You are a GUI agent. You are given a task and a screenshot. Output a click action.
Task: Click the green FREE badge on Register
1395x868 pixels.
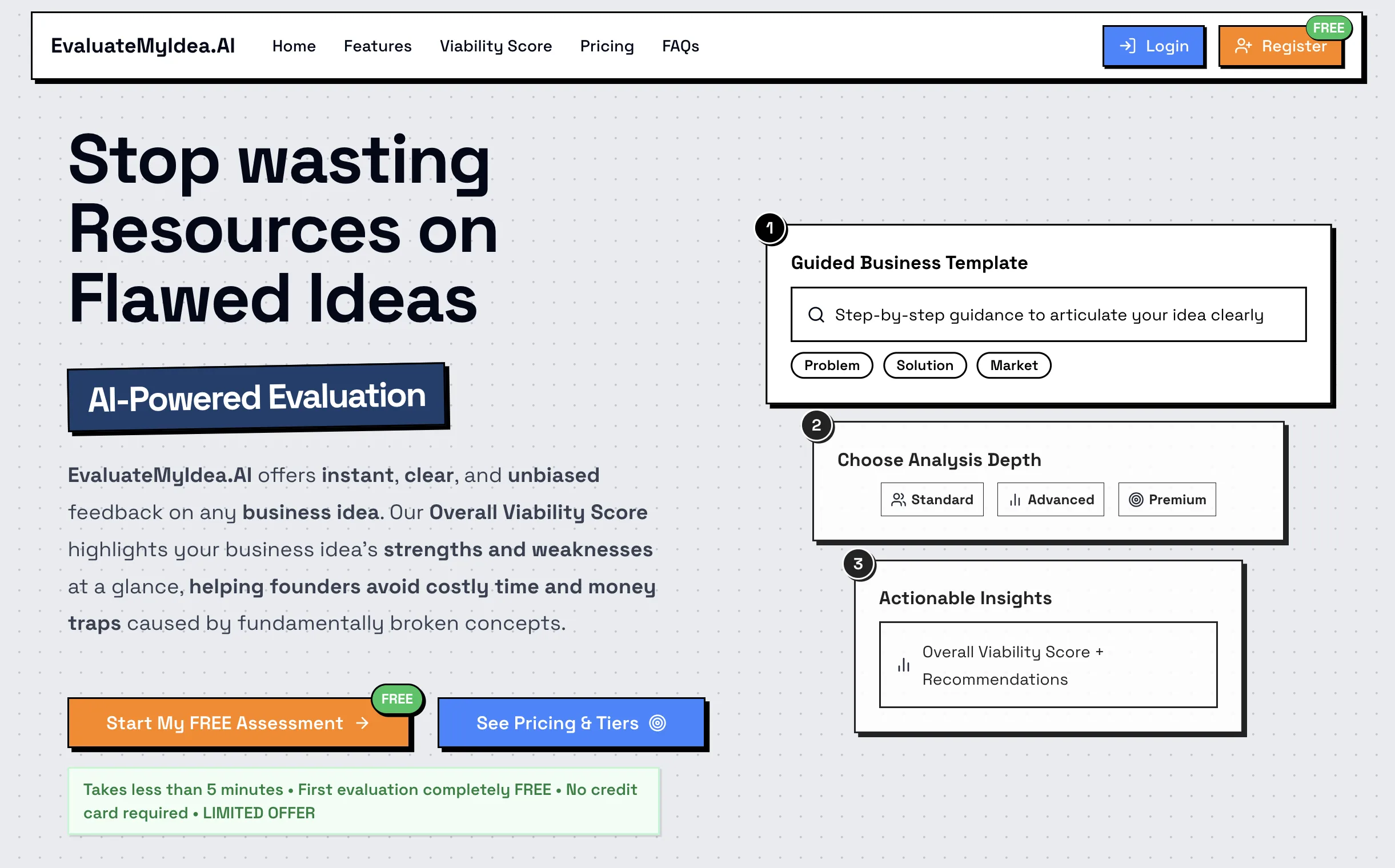tap(1328, 28)
